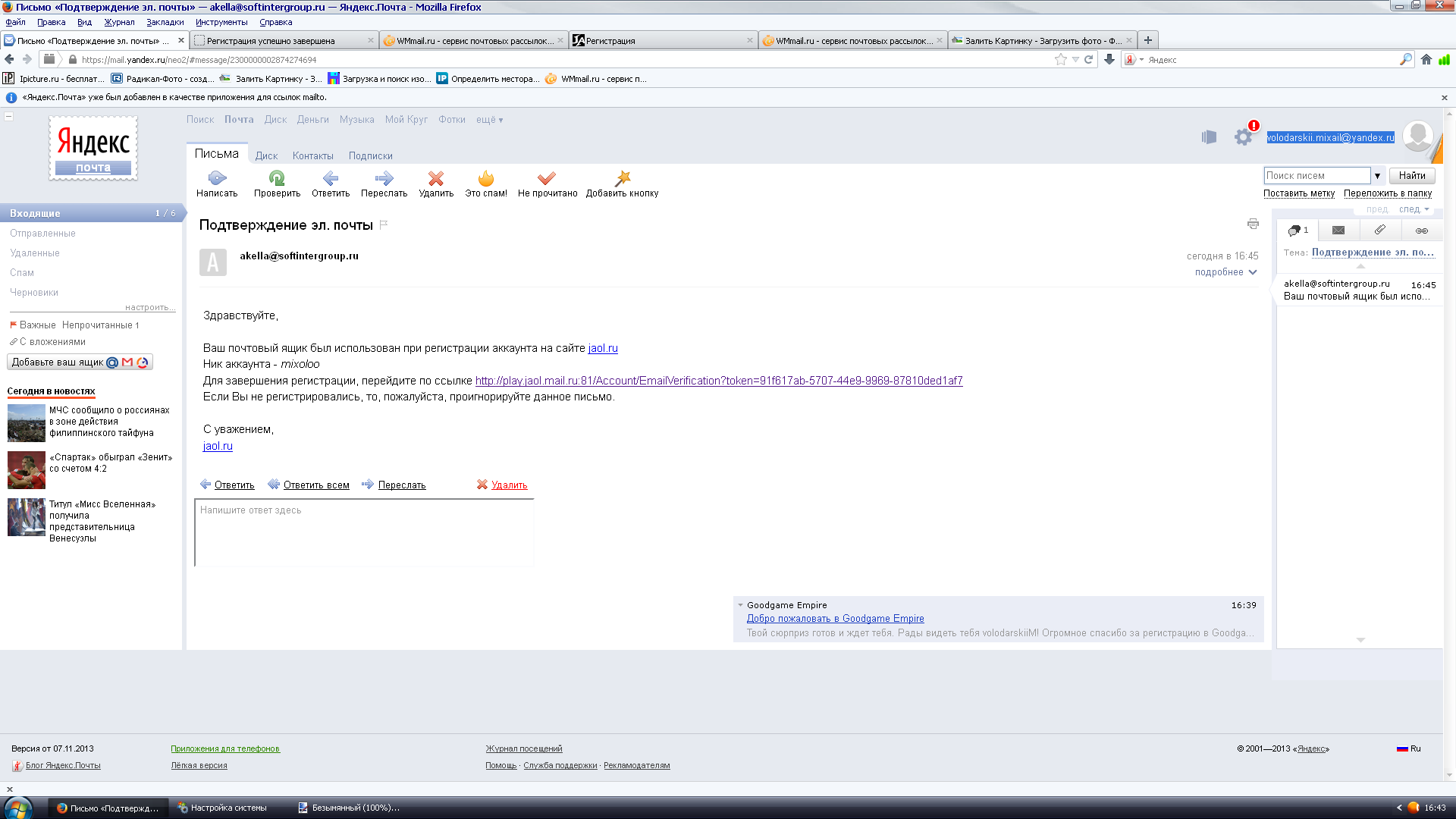This screenshot has width=1456, height=819.
Task: Open Переложить в папку menu
Action: coord(1387,193)
